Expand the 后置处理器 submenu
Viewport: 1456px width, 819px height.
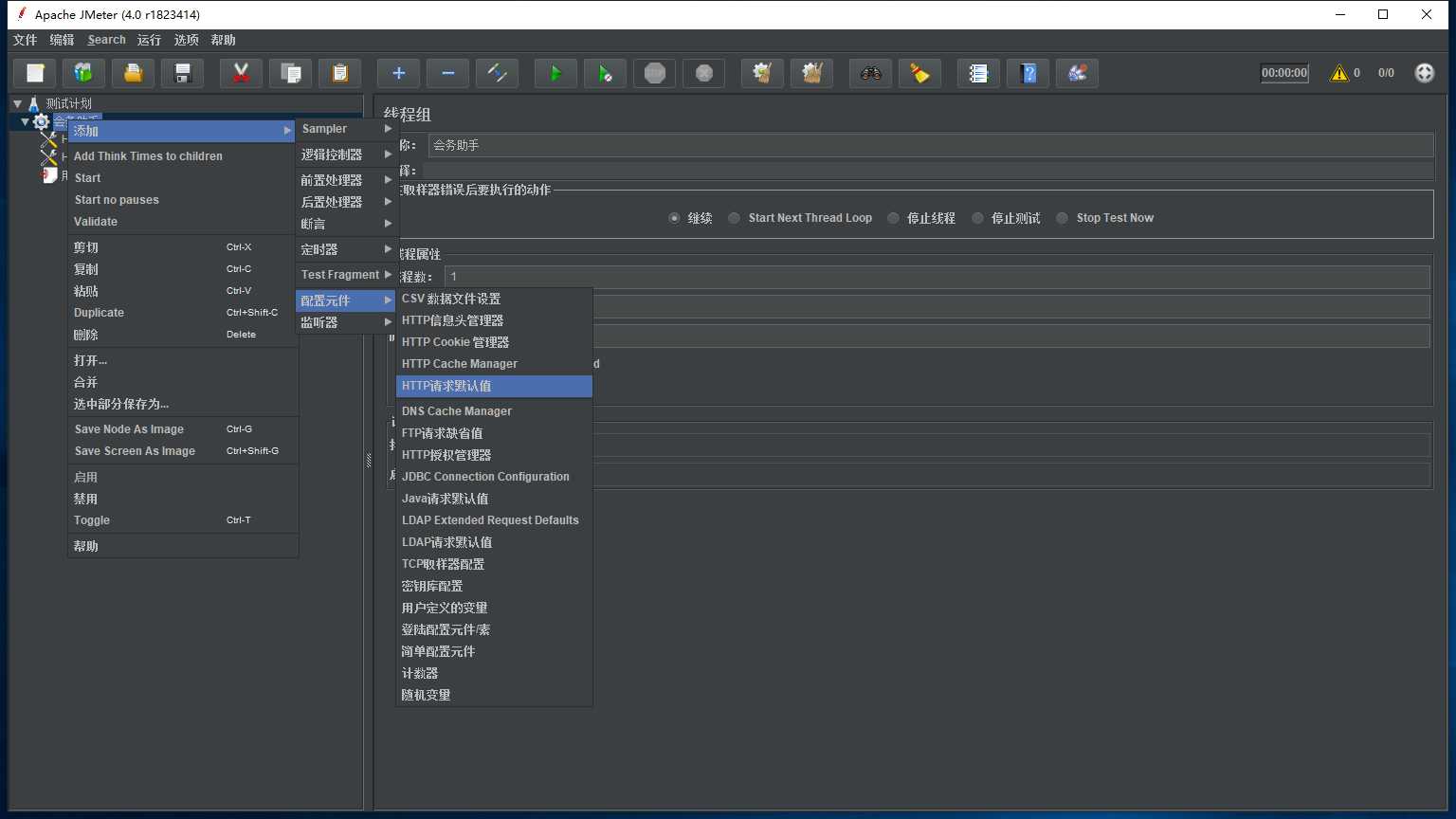coord(346,202)
